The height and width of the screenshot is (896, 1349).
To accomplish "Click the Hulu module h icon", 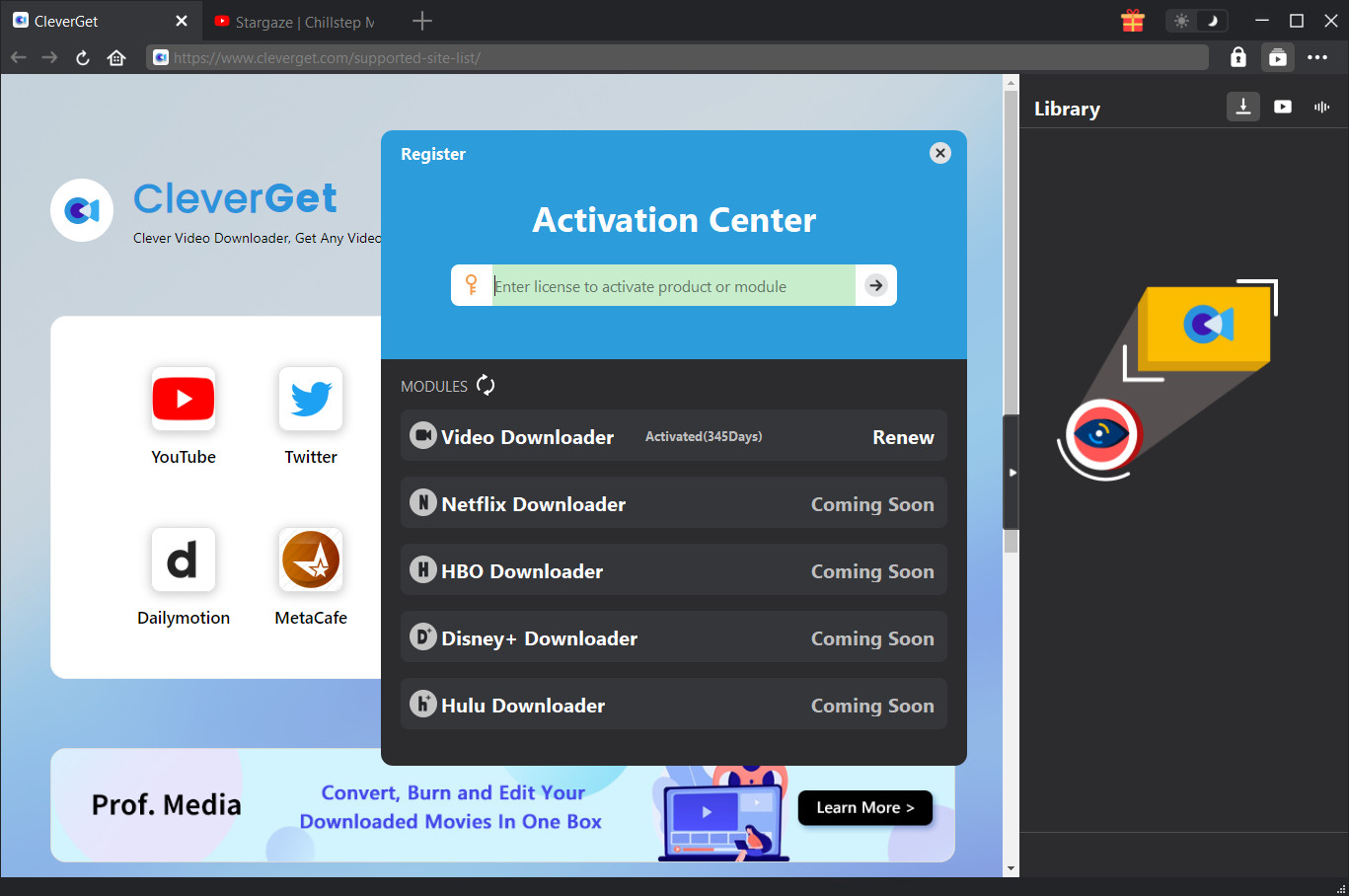I will (423, 704).
